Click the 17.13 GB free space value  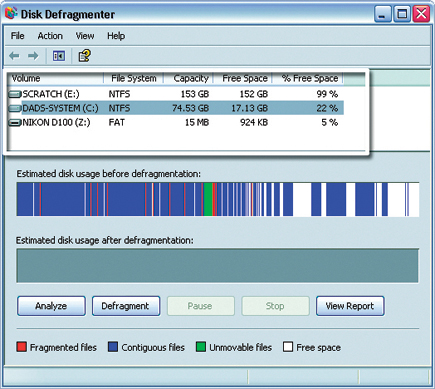250,108
